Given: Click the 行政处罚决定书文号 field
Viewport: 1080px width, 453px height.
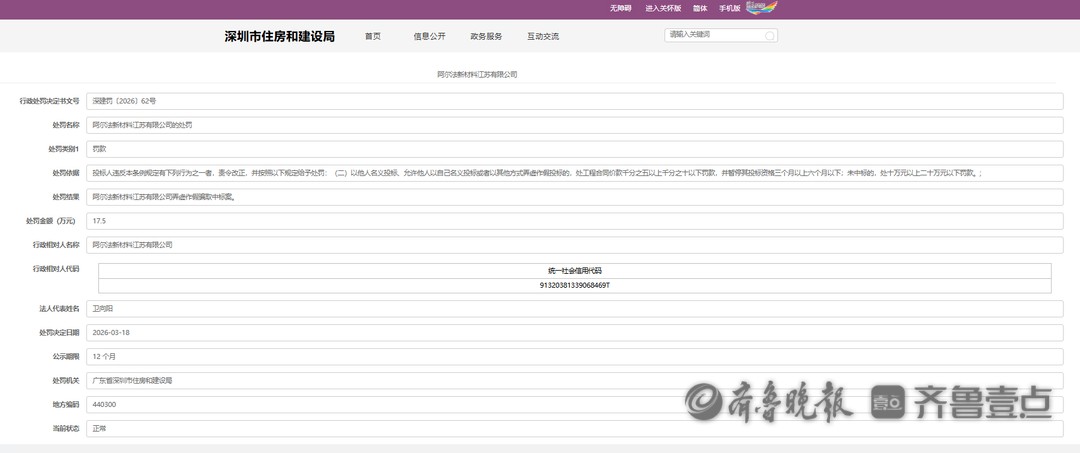Looking at the screenshot, I should click(575, 101).
